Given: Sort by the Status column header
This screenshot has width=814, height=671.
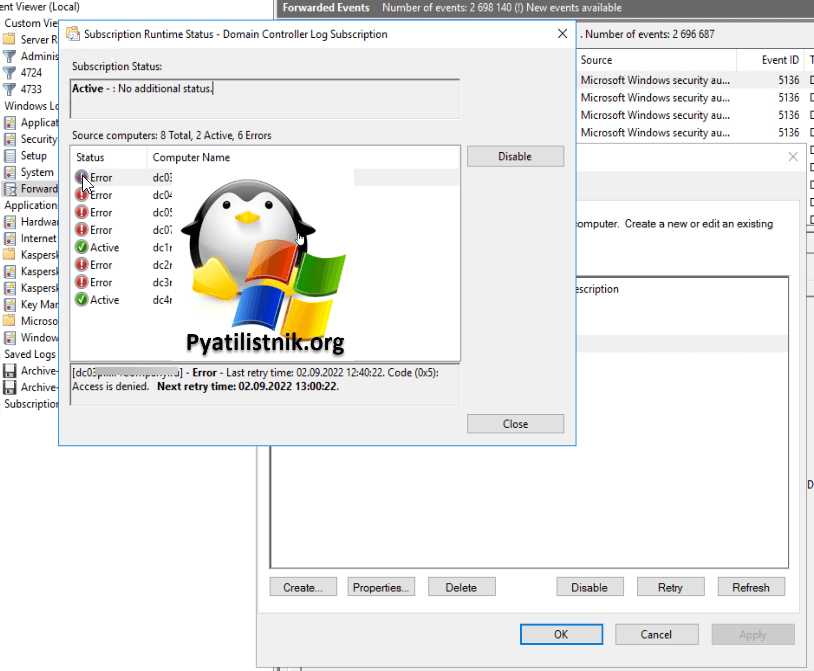Looking at the screenshot, I should pyautogui.click(x=90, y=157).
